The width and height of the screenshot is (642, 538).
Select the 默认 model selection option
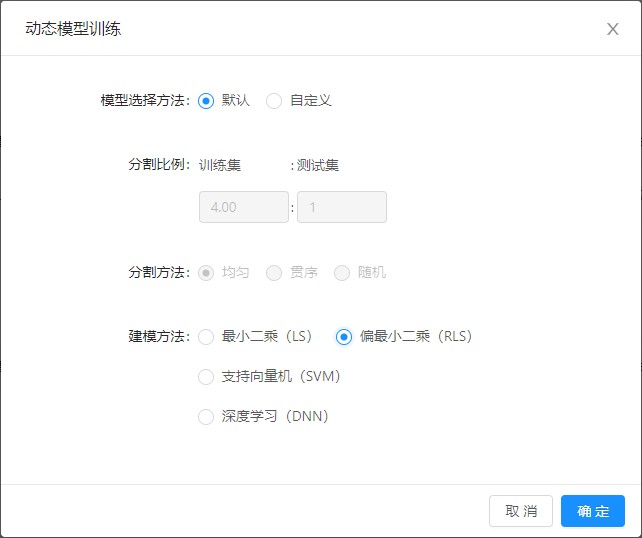pos(207,101)
